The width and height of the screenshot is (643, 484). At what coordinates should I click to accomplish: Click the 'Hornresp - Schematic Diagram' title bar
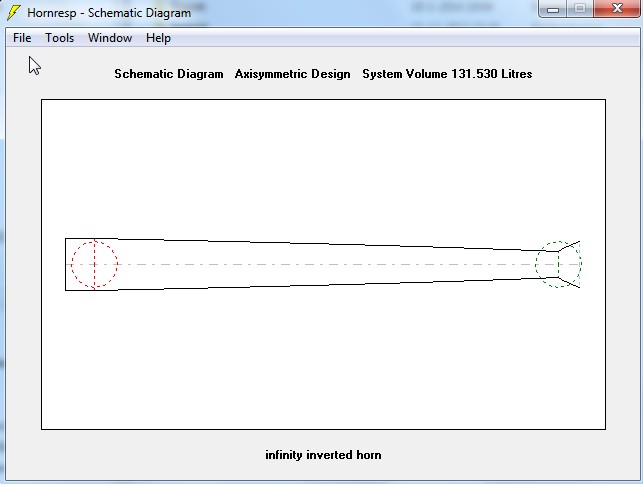[109, 13]
